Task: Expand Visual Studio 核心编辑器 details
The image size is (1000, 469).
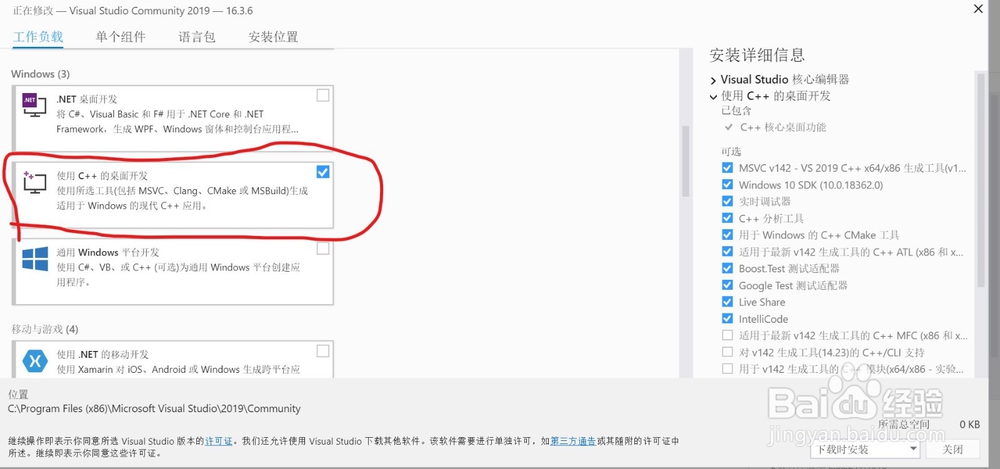Action: [713, 80]
